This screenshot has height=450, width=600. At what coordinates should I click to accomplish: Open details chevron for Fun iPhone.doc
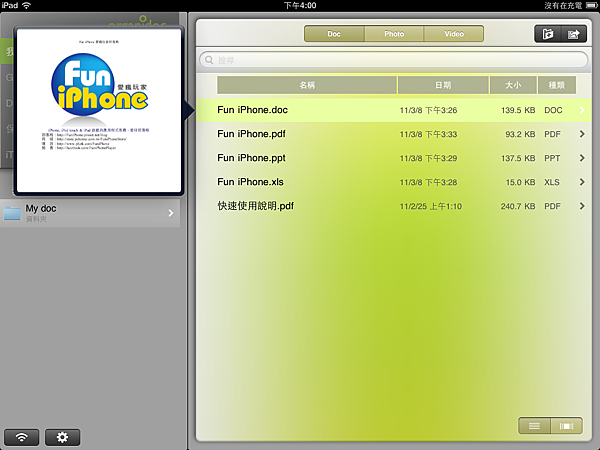coord(582,110)
